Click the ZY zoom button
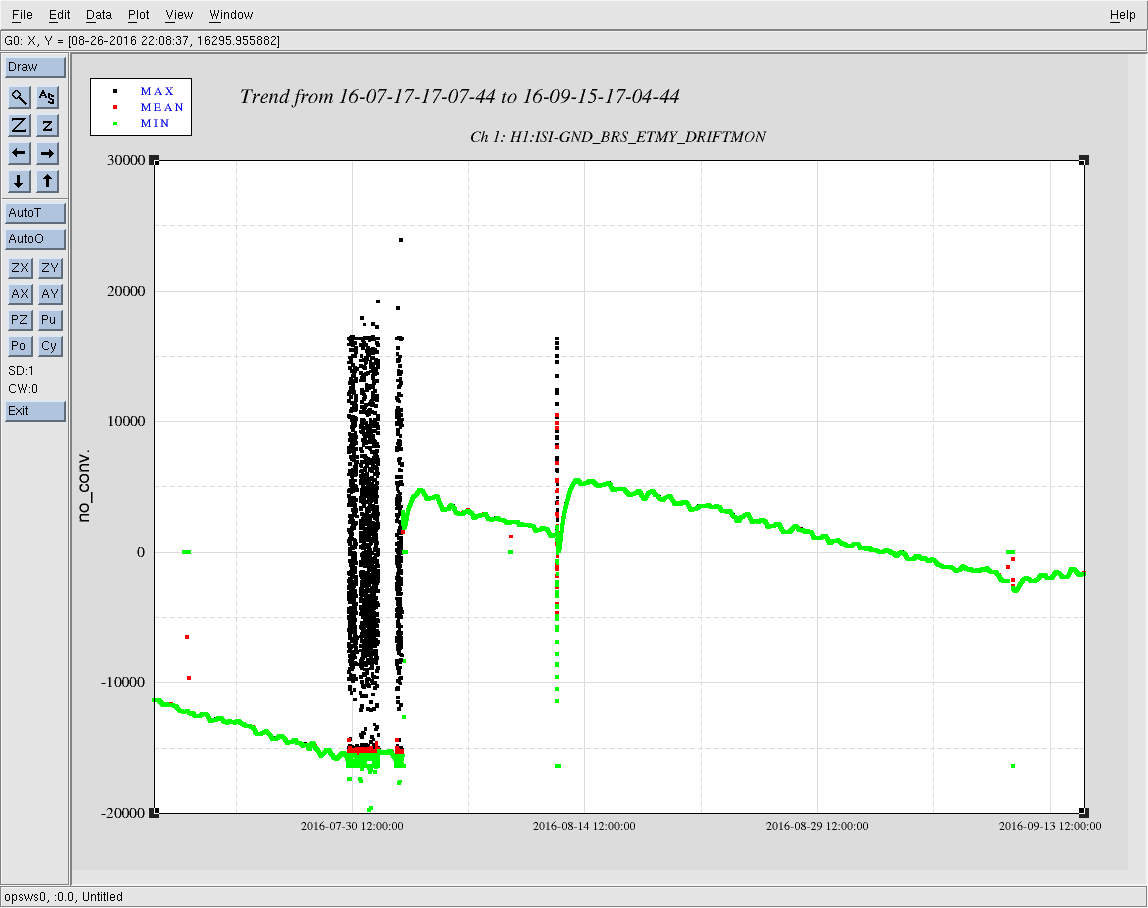This screenshot has width=1148, height=908. coord(50,268)
